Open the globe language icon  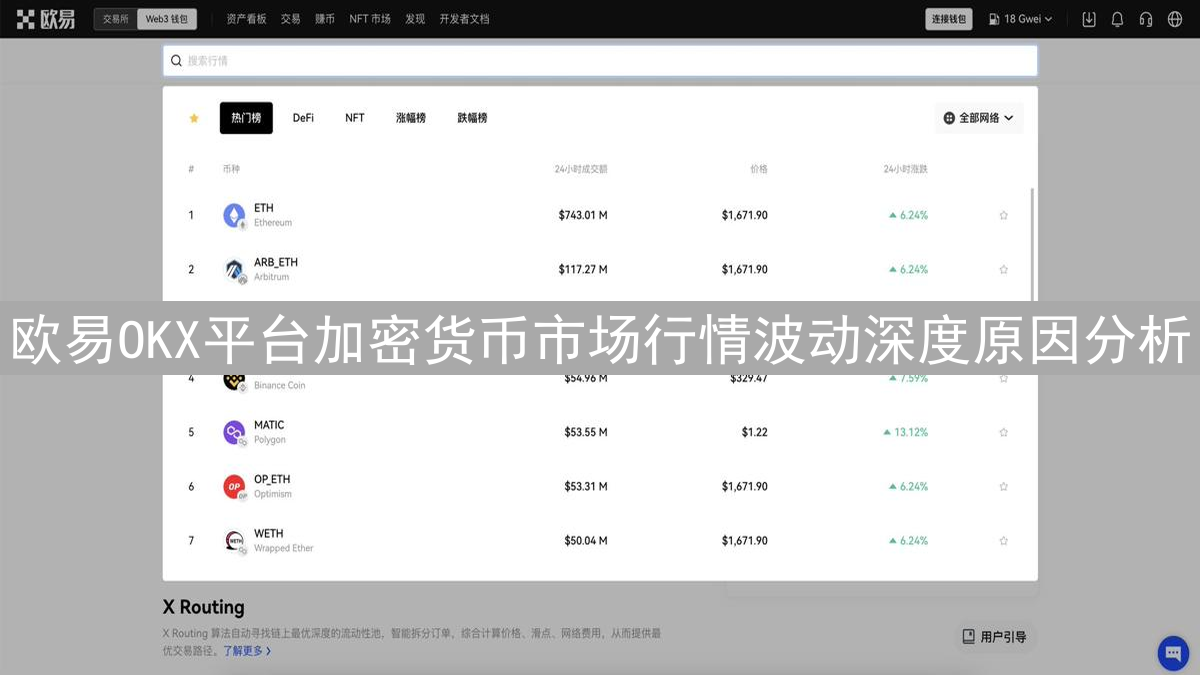pyautogui.click(x=1174, y=19)
